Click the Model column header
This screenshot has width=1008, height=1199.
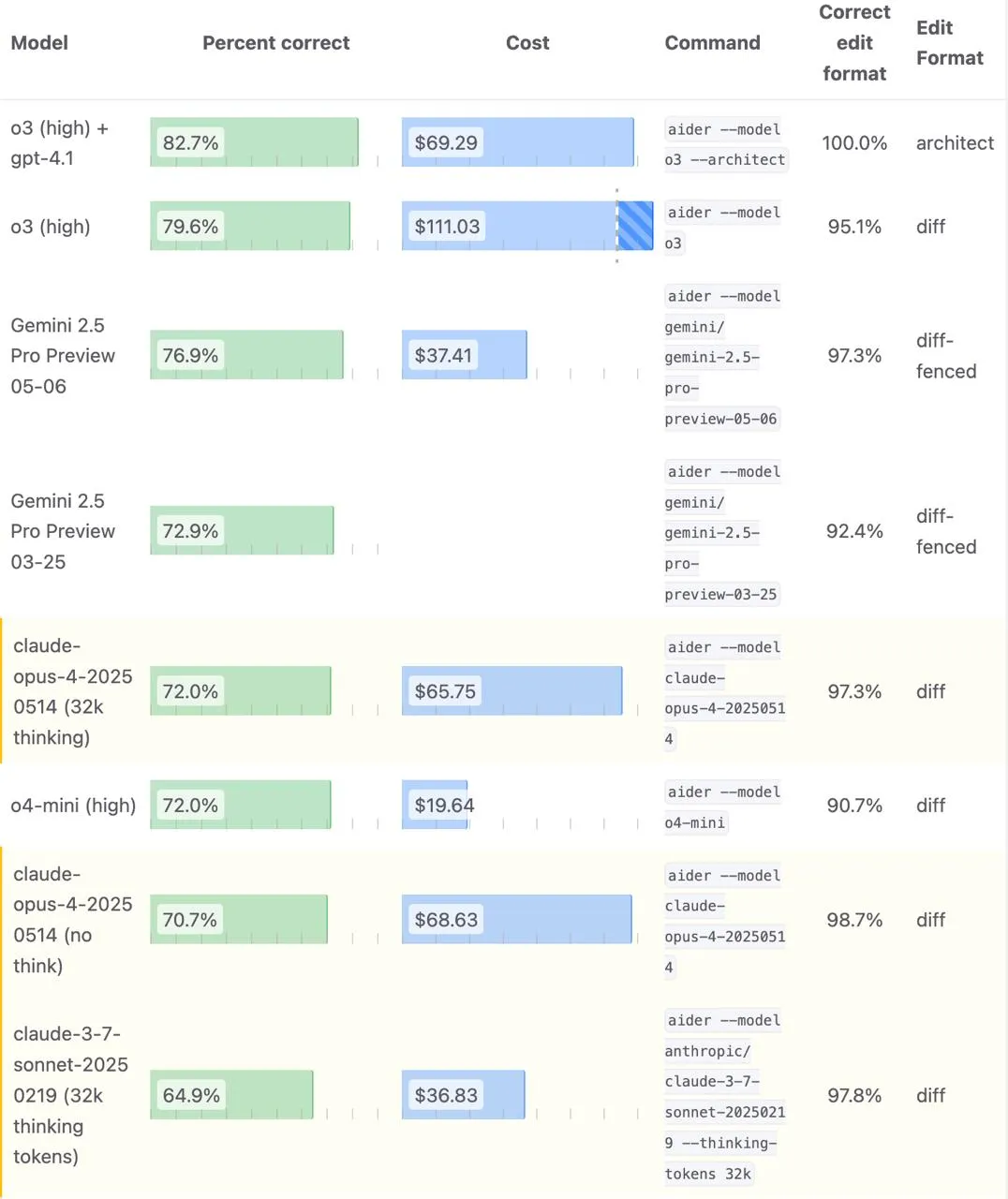coord(39,43)
